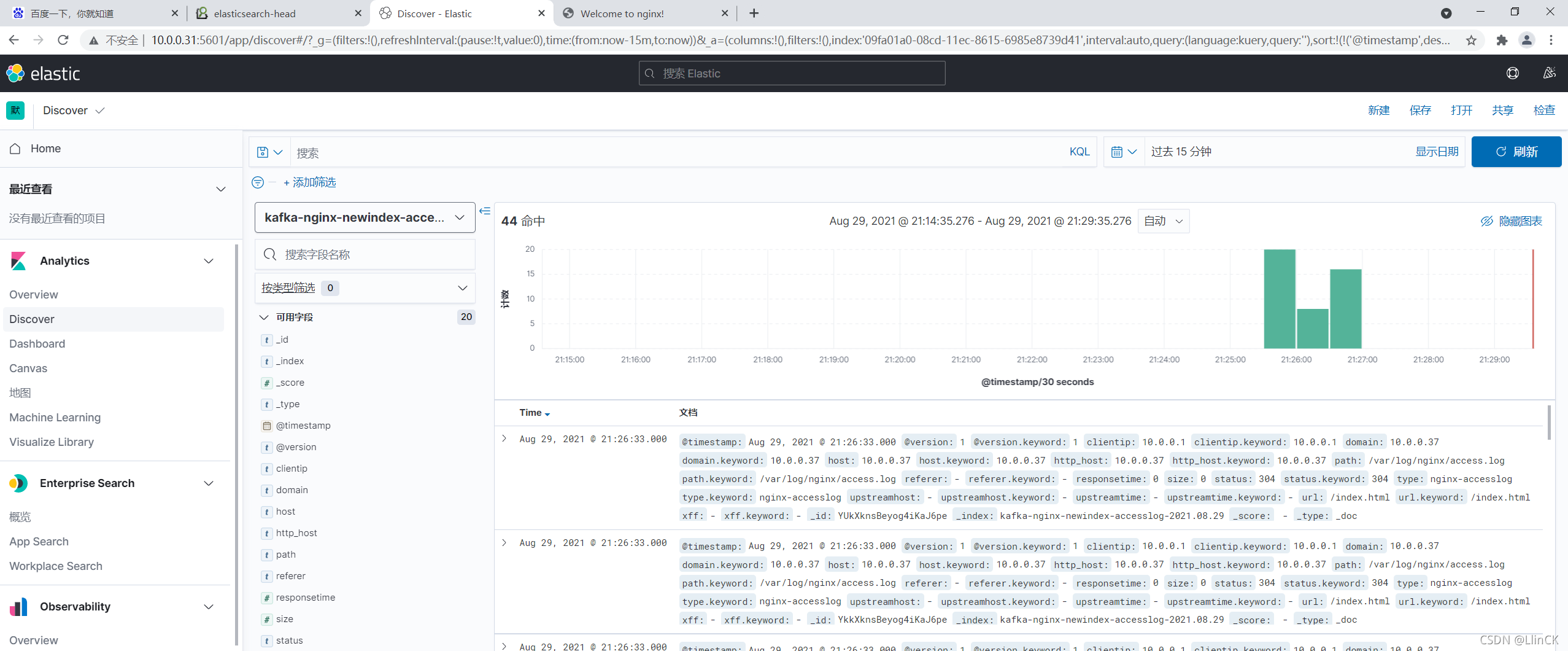The width and height of the screenshot is (1568, 651).
Task: Open the calendar quick time menu
Action: (1124, 152)
